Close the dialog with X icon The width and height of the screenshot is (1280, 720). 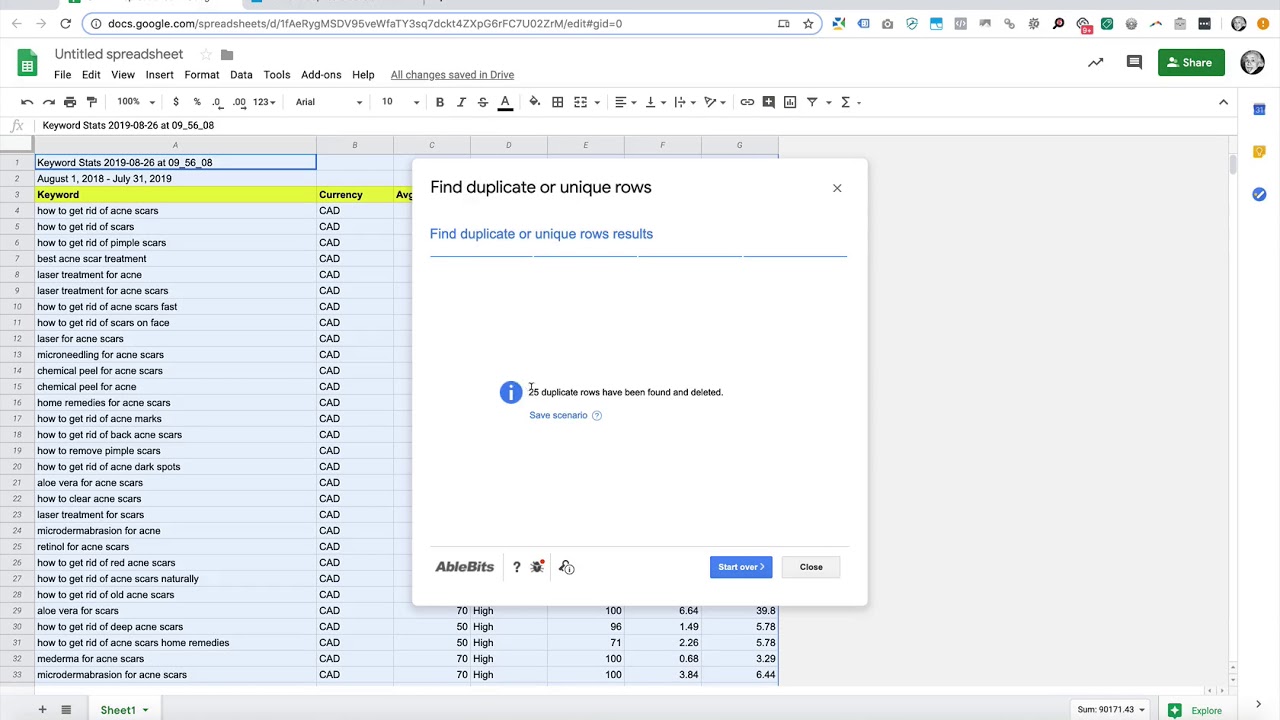[x=837, y=188]
